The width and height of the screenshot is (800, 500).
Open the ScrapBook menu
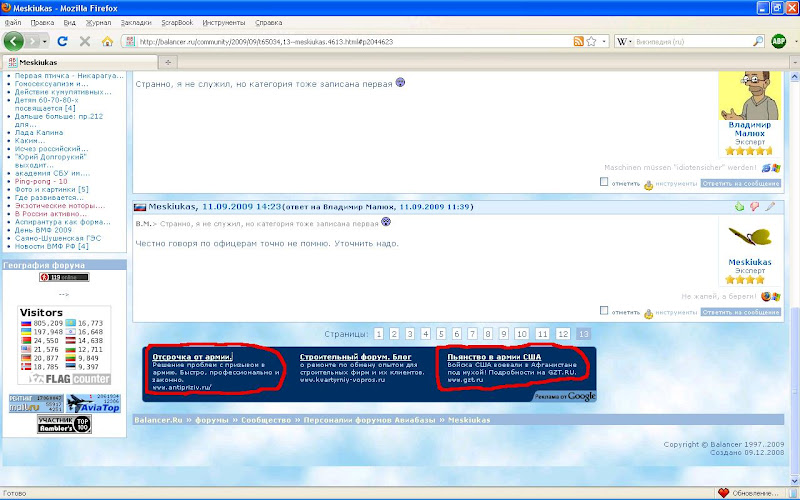coord(177,22)
